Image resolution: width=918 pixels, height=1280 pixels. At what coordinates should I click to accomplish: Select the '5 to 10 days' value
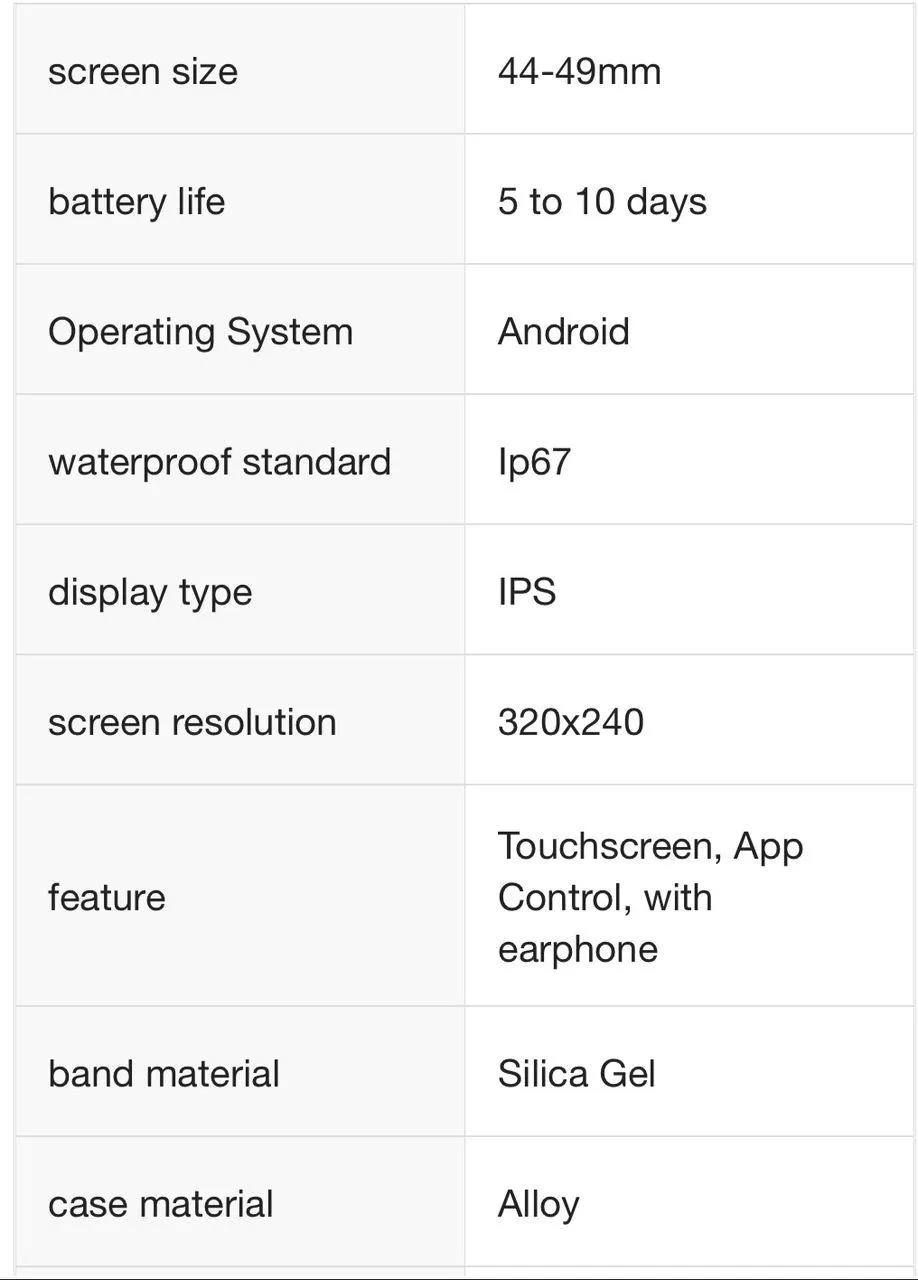(602, 201)
